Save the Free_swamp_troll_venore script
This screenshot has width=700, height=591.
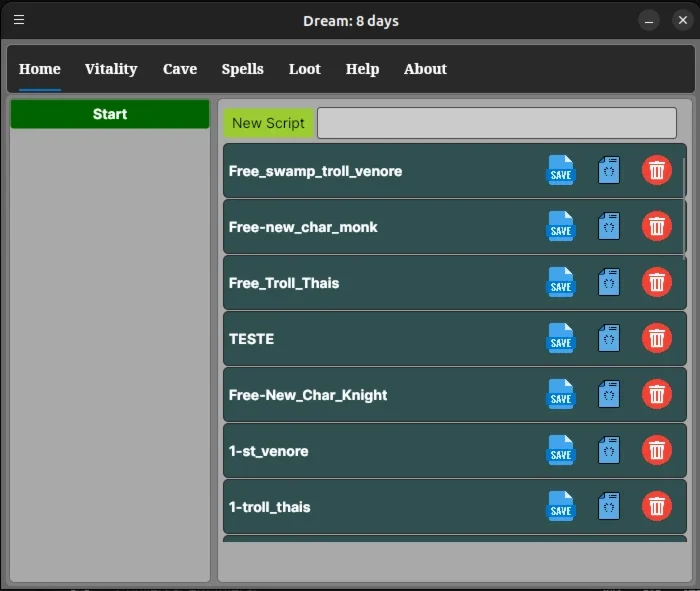561,170
